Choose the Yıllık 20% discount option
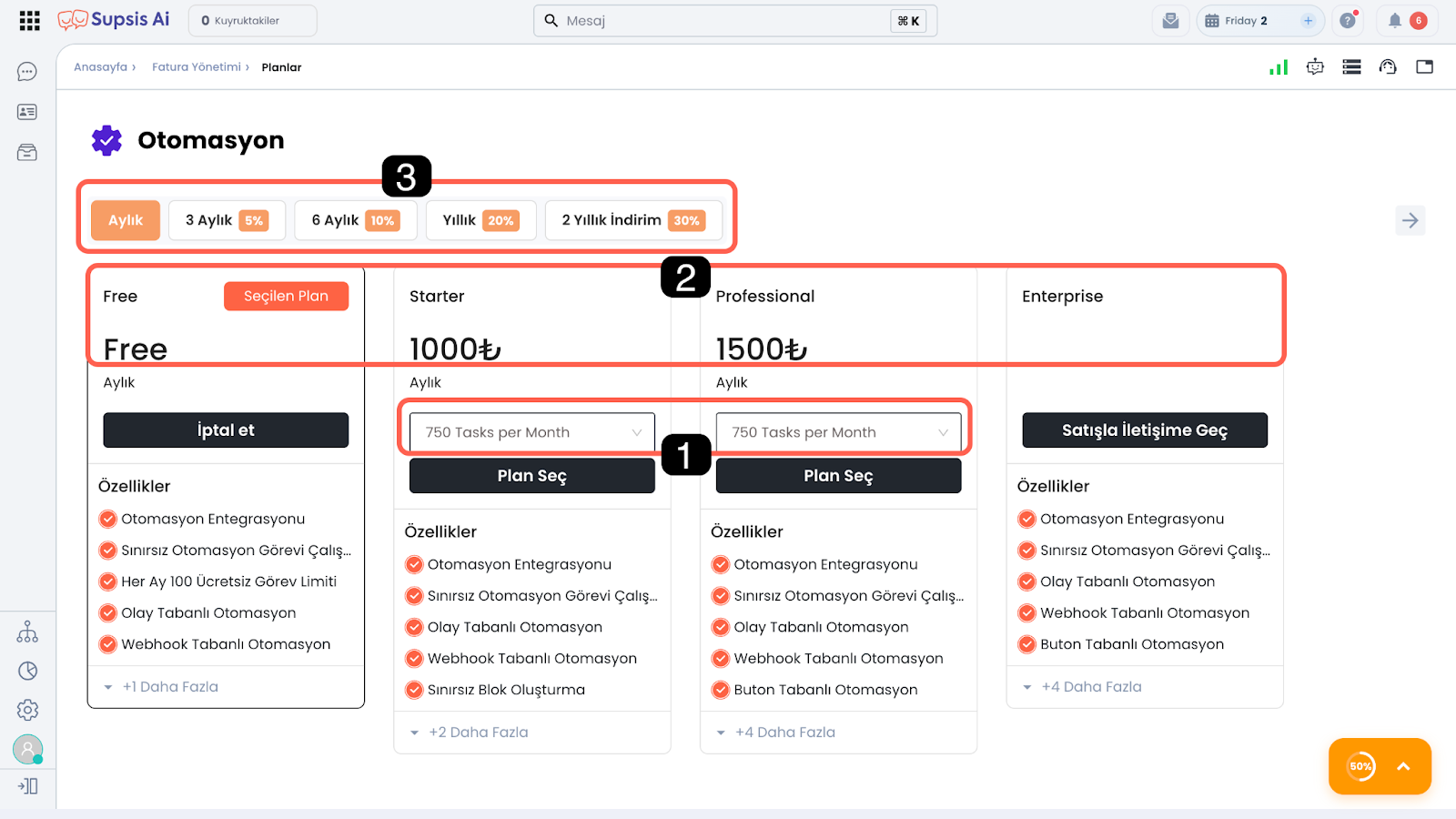The image size is (1456, 819). tap(480, 220)
